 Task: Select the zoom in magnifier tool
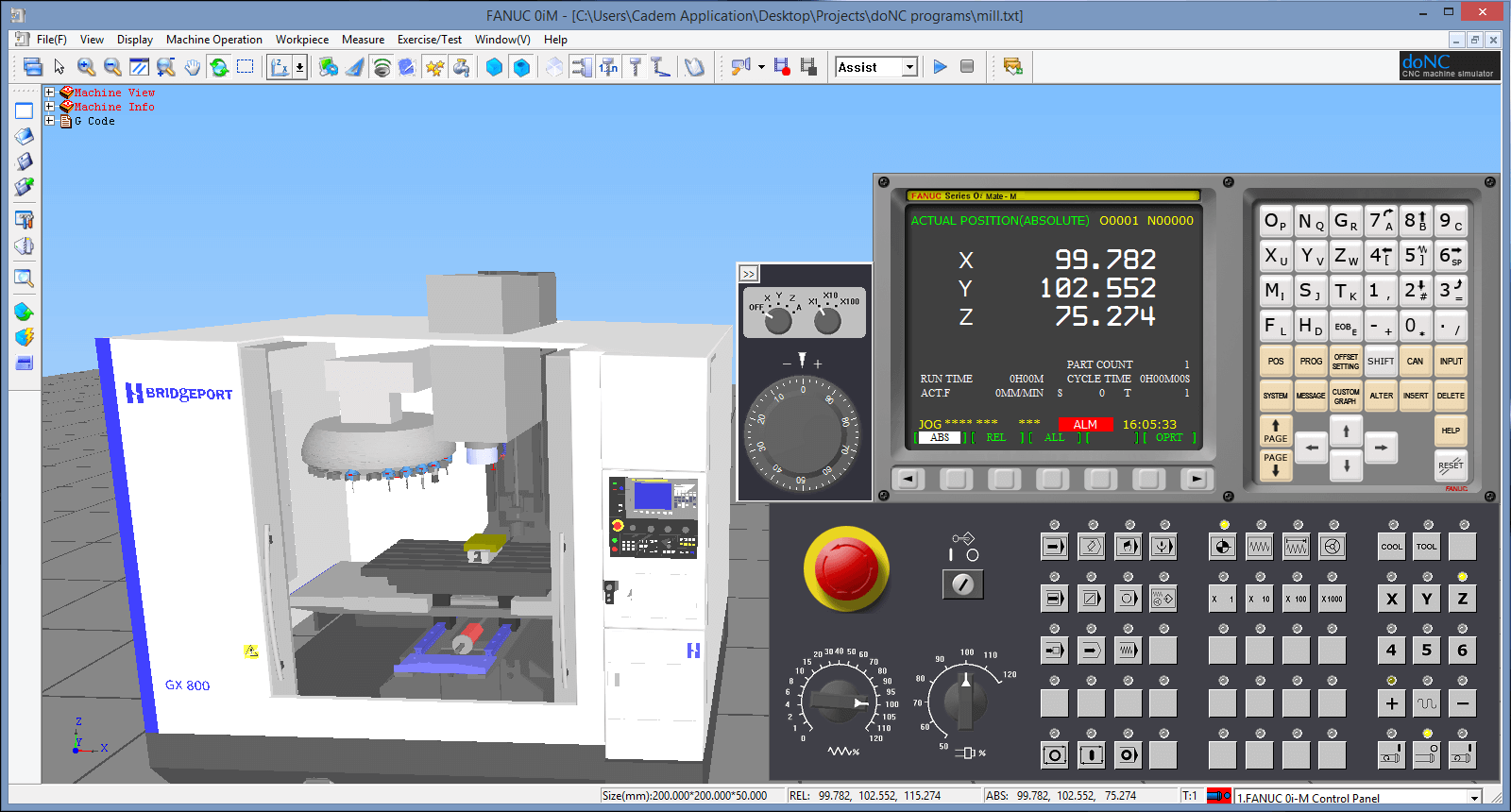(x=86, y=67)
